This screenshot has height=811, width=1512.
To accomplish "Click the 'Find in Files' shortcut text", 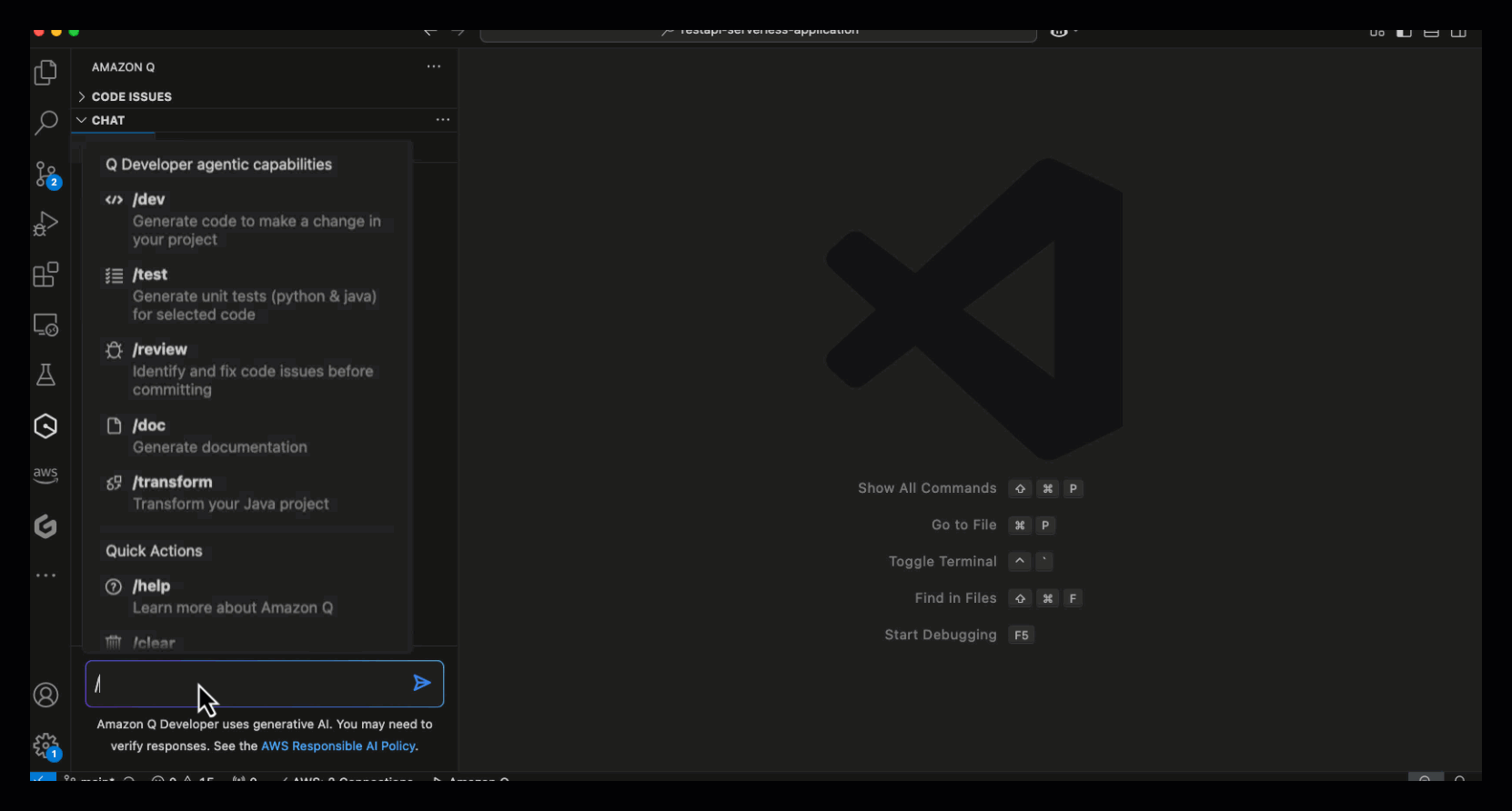I will coord(955,597).
